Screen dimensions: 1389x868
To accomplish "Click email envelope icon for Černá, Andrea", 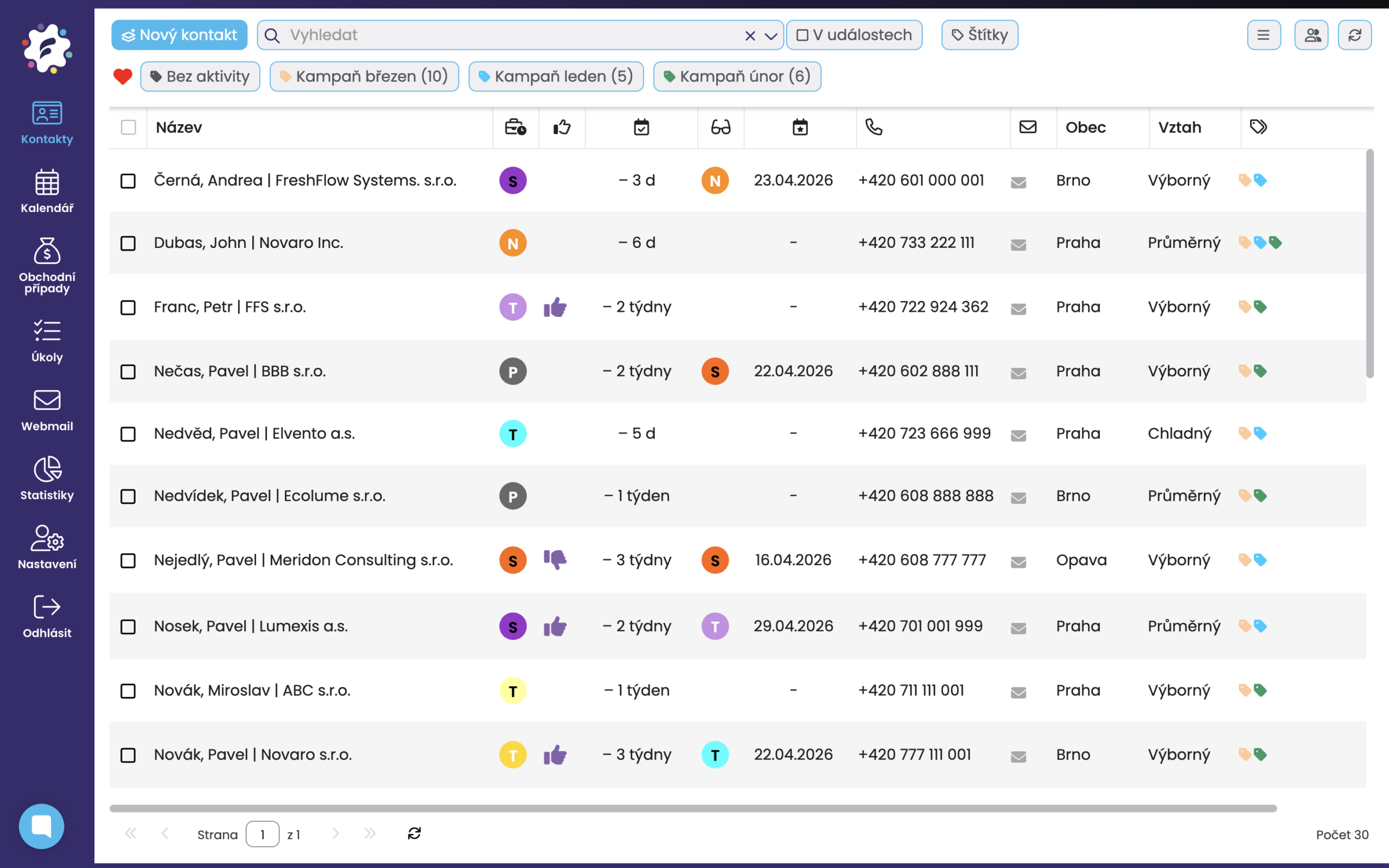I will 1018,182.
